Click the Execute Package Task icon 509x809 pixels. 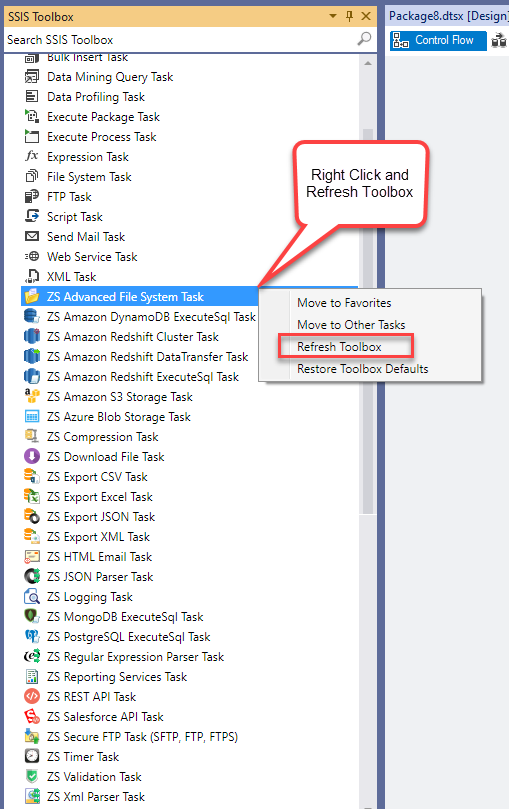(x=32, y=117)
